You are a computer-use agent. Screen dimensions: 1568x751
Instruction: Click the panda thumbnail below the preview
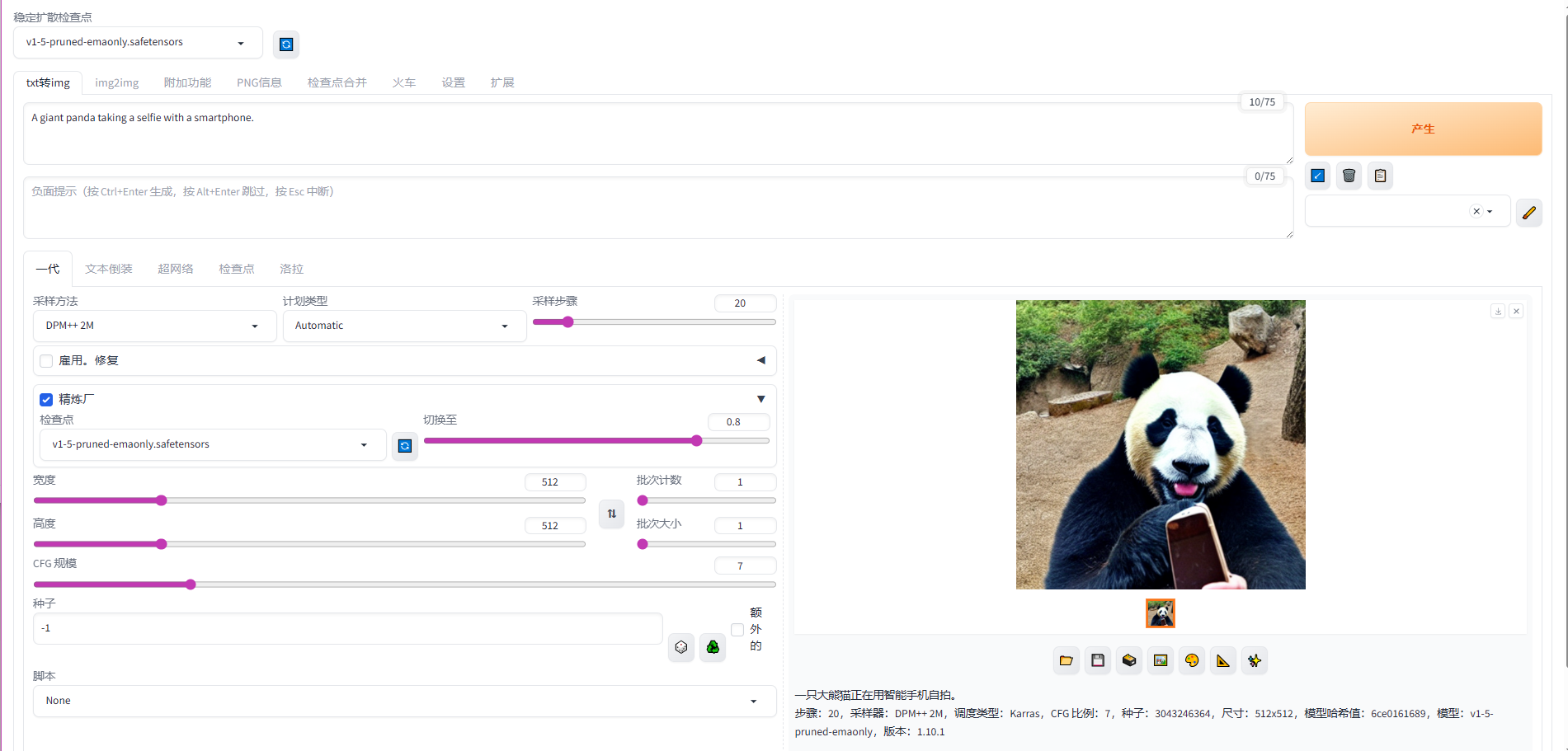(1160, 613)
